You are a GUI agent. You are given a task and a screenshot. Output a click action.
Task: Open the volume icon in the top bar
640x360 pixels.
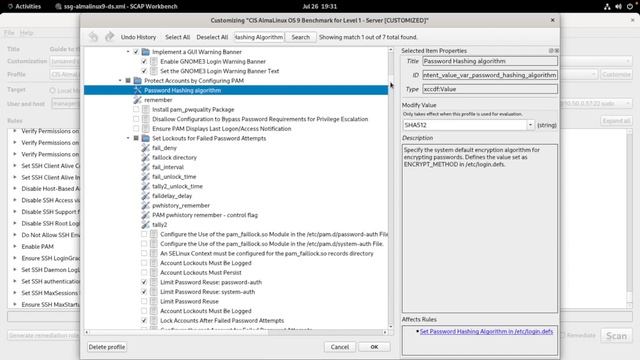pyautogui.click(x=618, y=7)
